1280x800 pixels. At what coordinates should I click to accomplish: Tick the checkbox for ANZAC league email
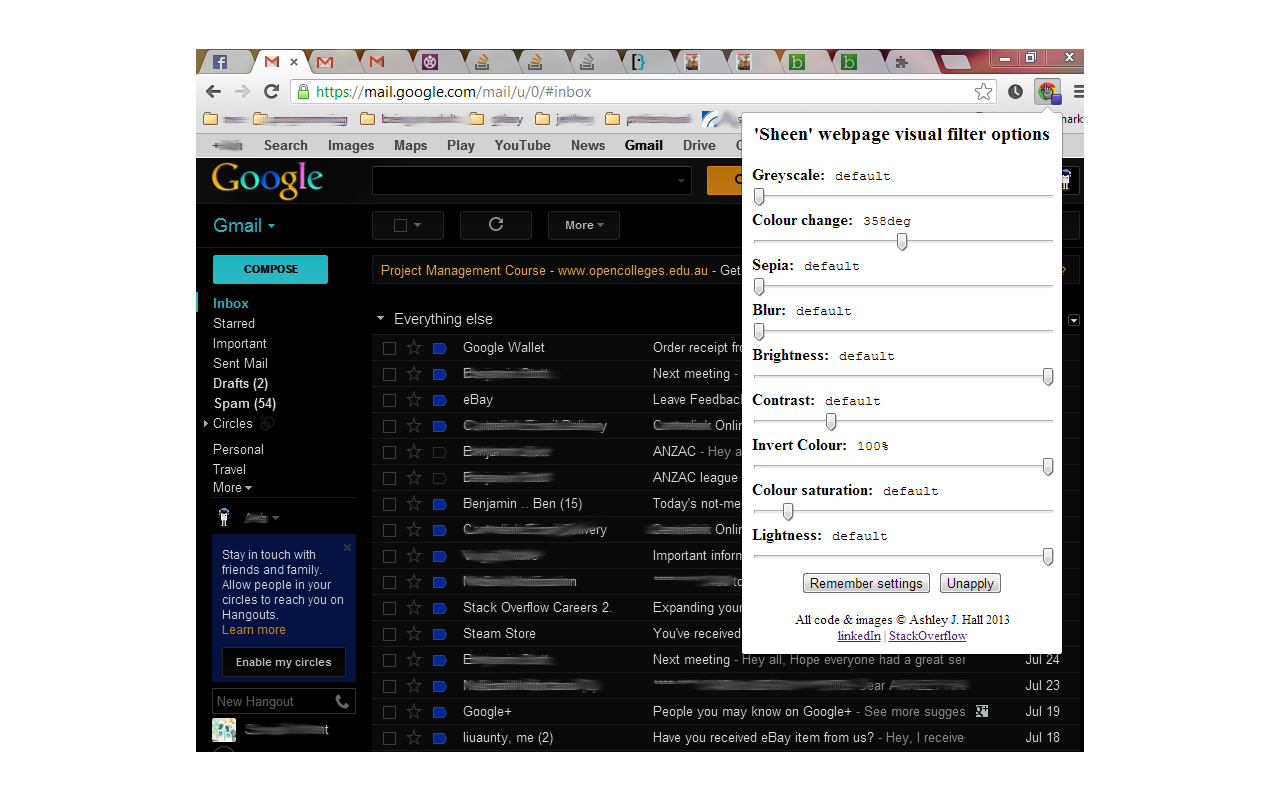point(389,478)
